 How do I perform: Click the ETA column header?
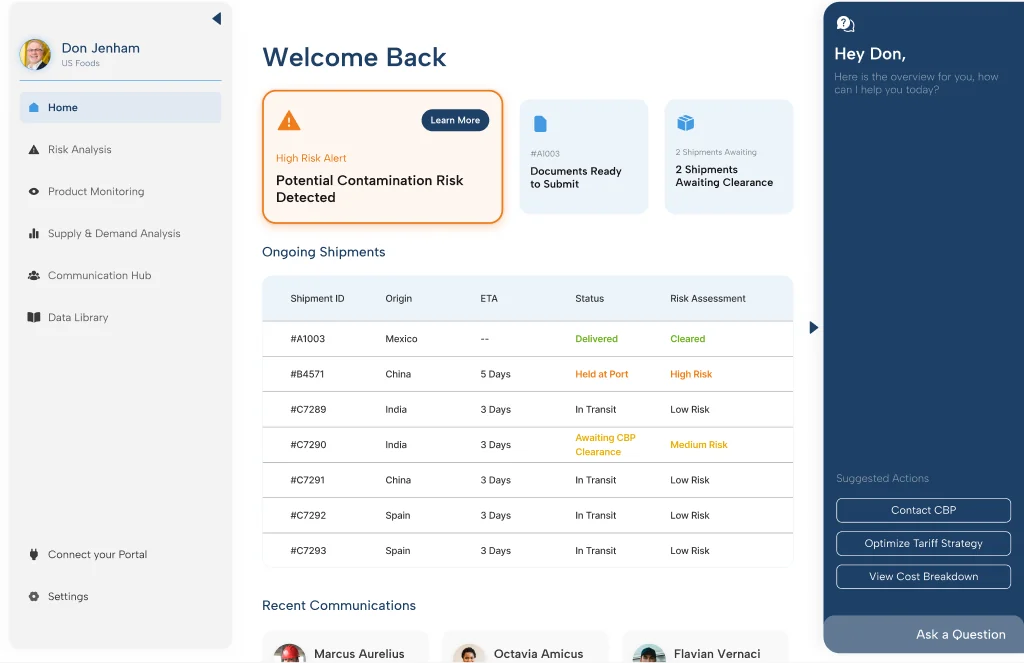489,299
